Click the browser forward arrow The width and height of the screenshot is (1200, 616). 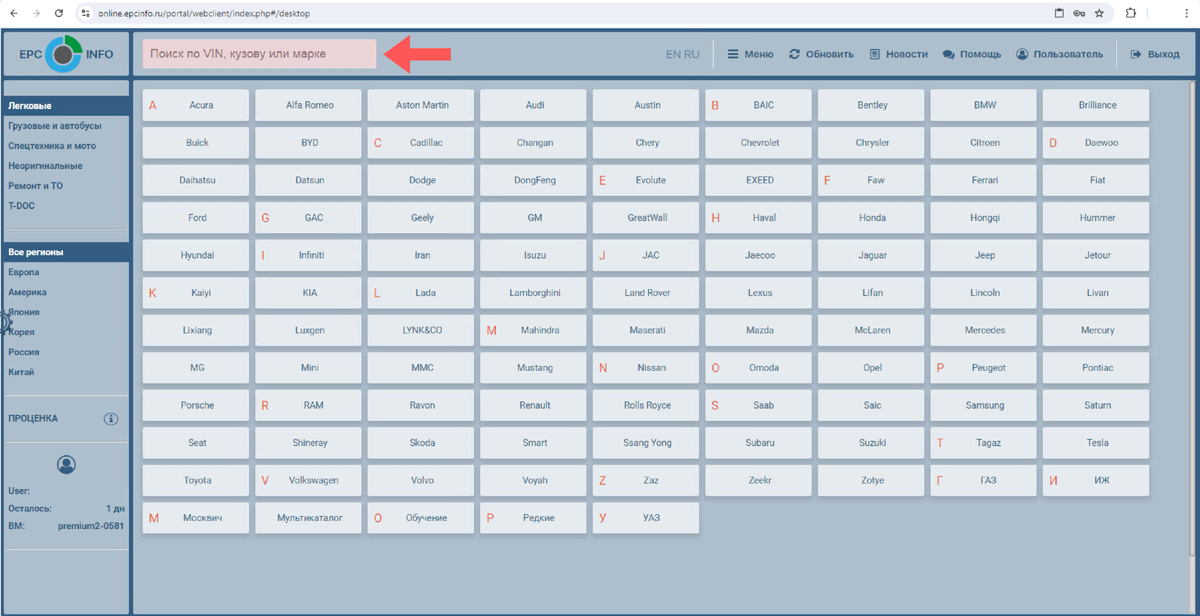(x=37, y=13)
